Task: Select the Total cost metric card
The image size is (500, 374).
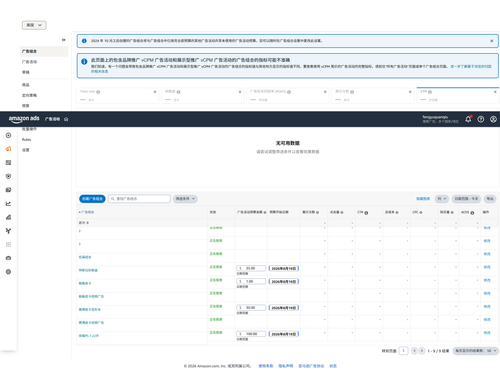Action: coord(118,95)
